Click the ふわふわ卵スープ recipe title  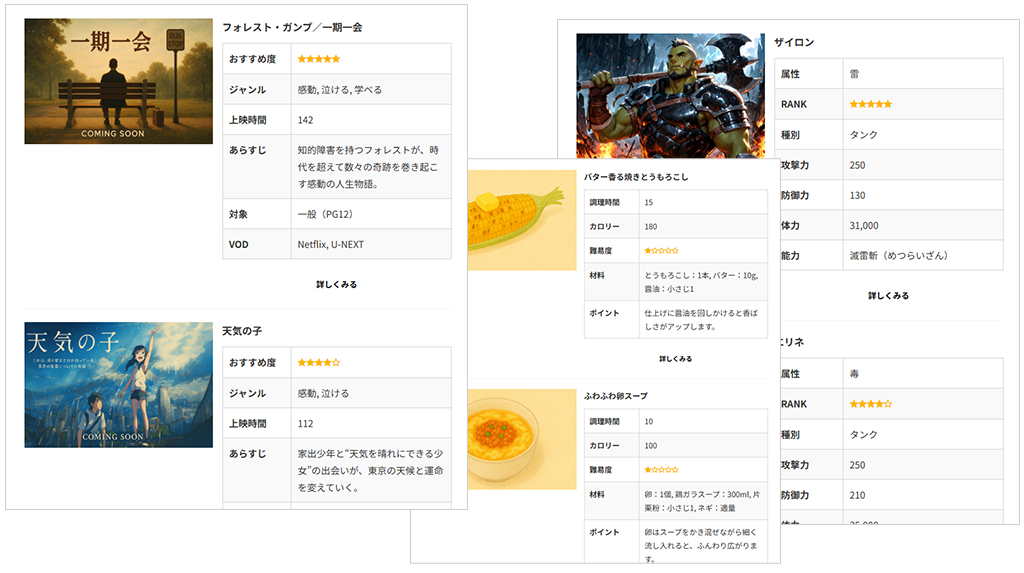[x=618, y=396]
